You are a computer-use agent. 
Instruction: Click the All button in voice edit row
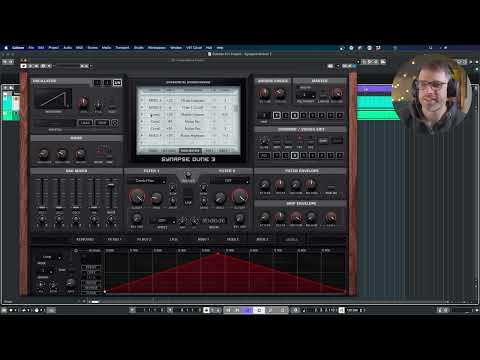coord(264,156)
